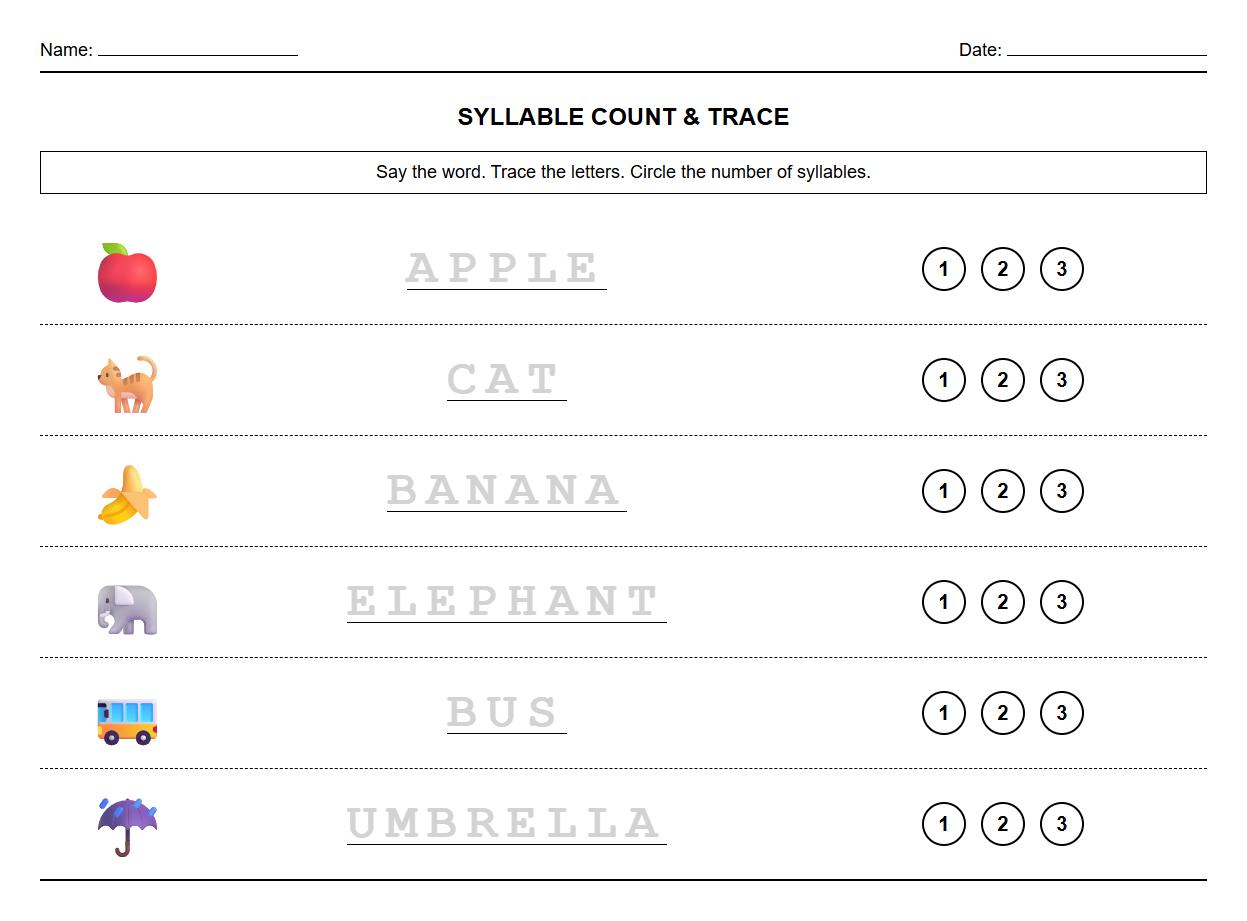This screenshot has width=1247, height=921.
Task: Circle 3 syllables for UMBRELLA
Action: (x=1061, y=824)
